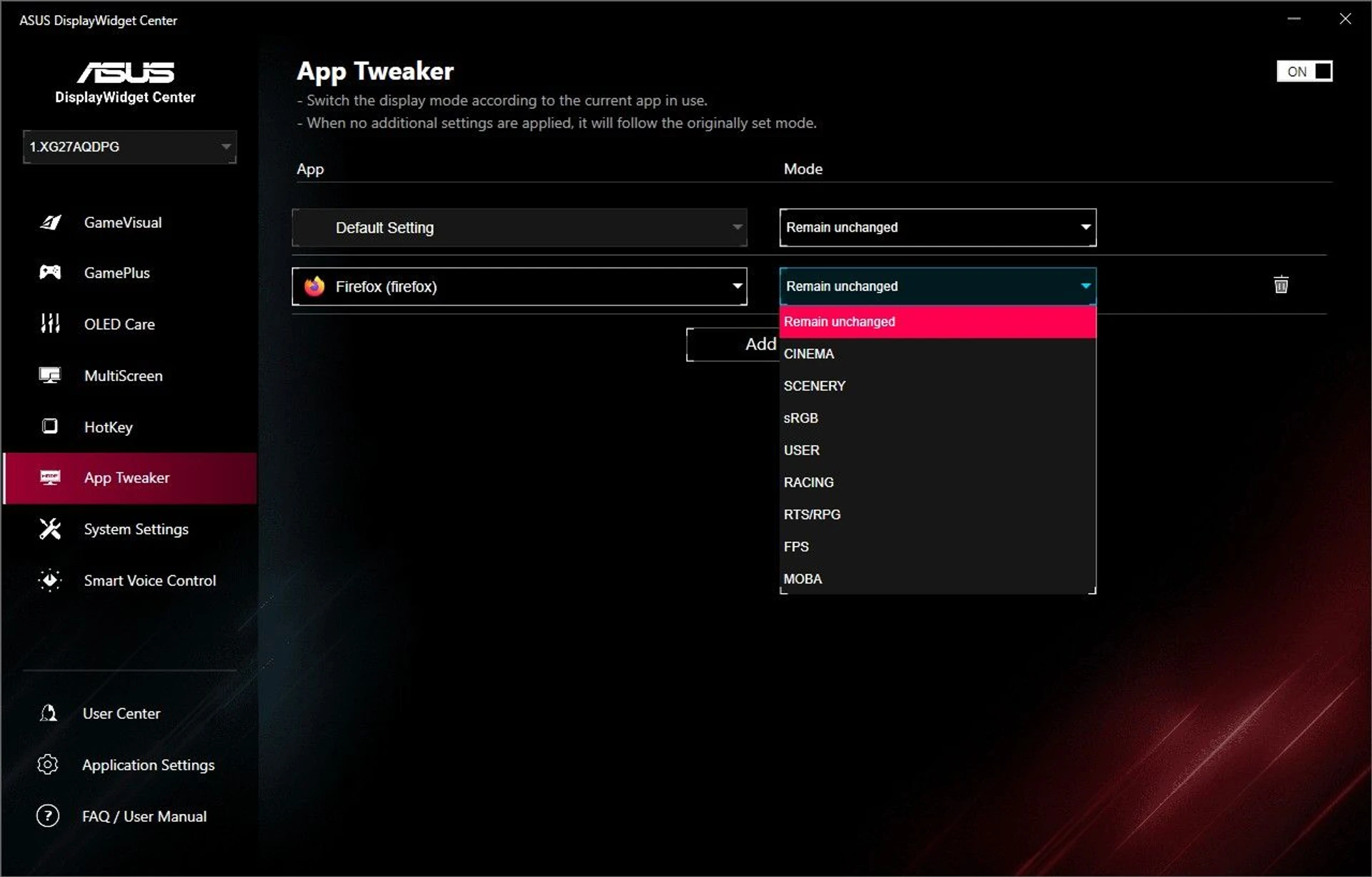Go to OLED Care section

tap(130, 324)
